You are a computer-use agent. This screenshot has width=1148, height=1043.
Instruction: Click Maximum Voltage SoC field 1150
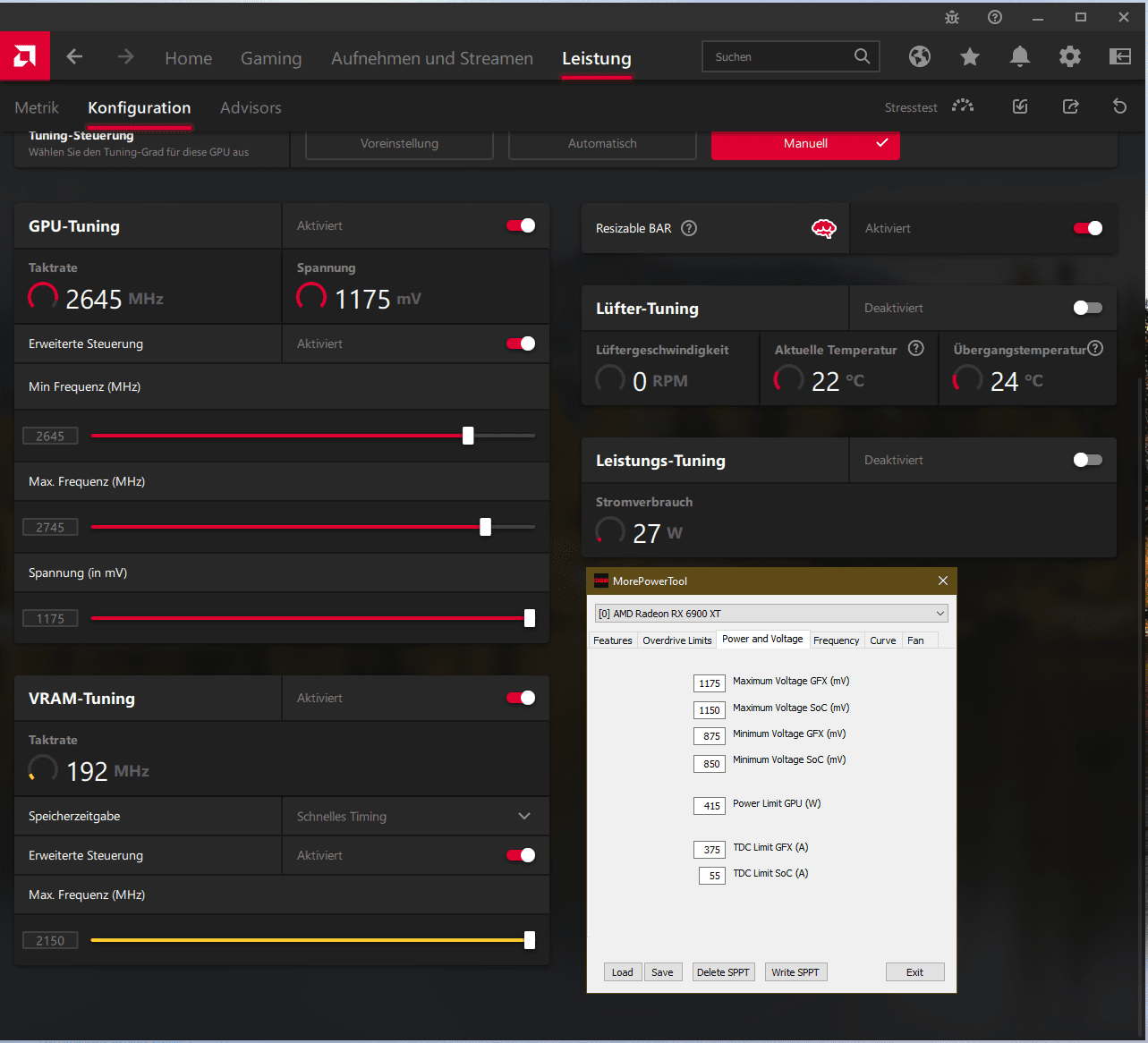(710, 710)
